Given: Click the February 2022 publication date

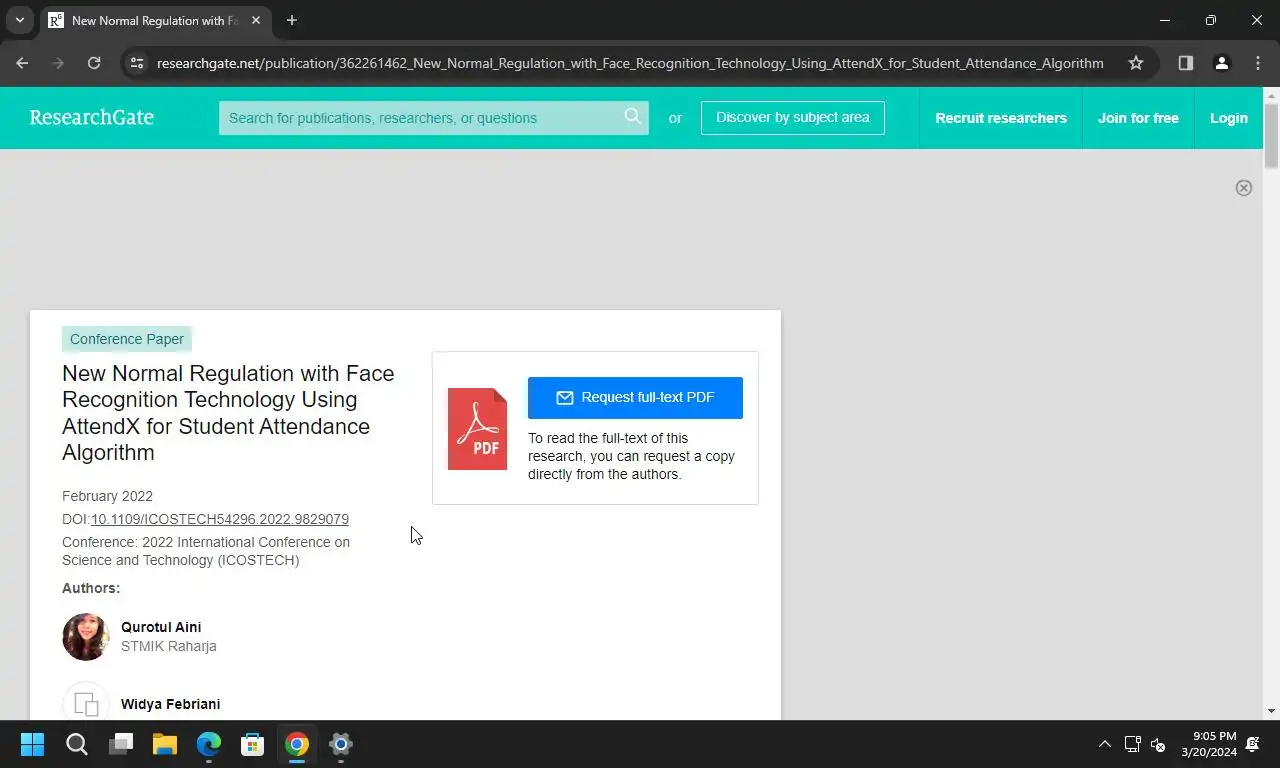Looking at the screenshot, I should tap(107, 496).
